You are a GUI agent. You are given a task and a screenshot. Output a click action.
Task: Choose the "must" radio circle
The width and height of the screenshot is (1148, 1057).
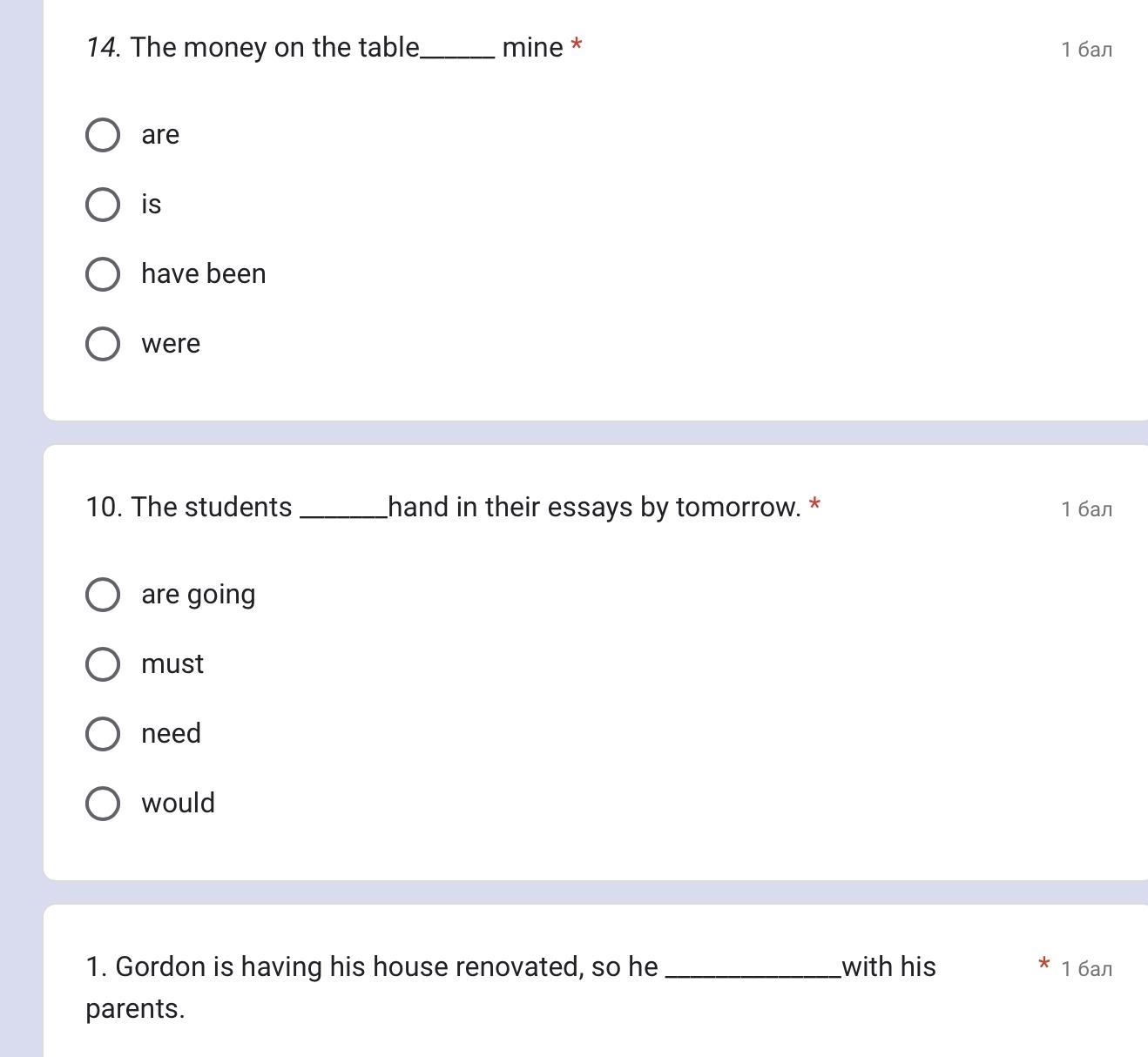[x=103, y=664]
